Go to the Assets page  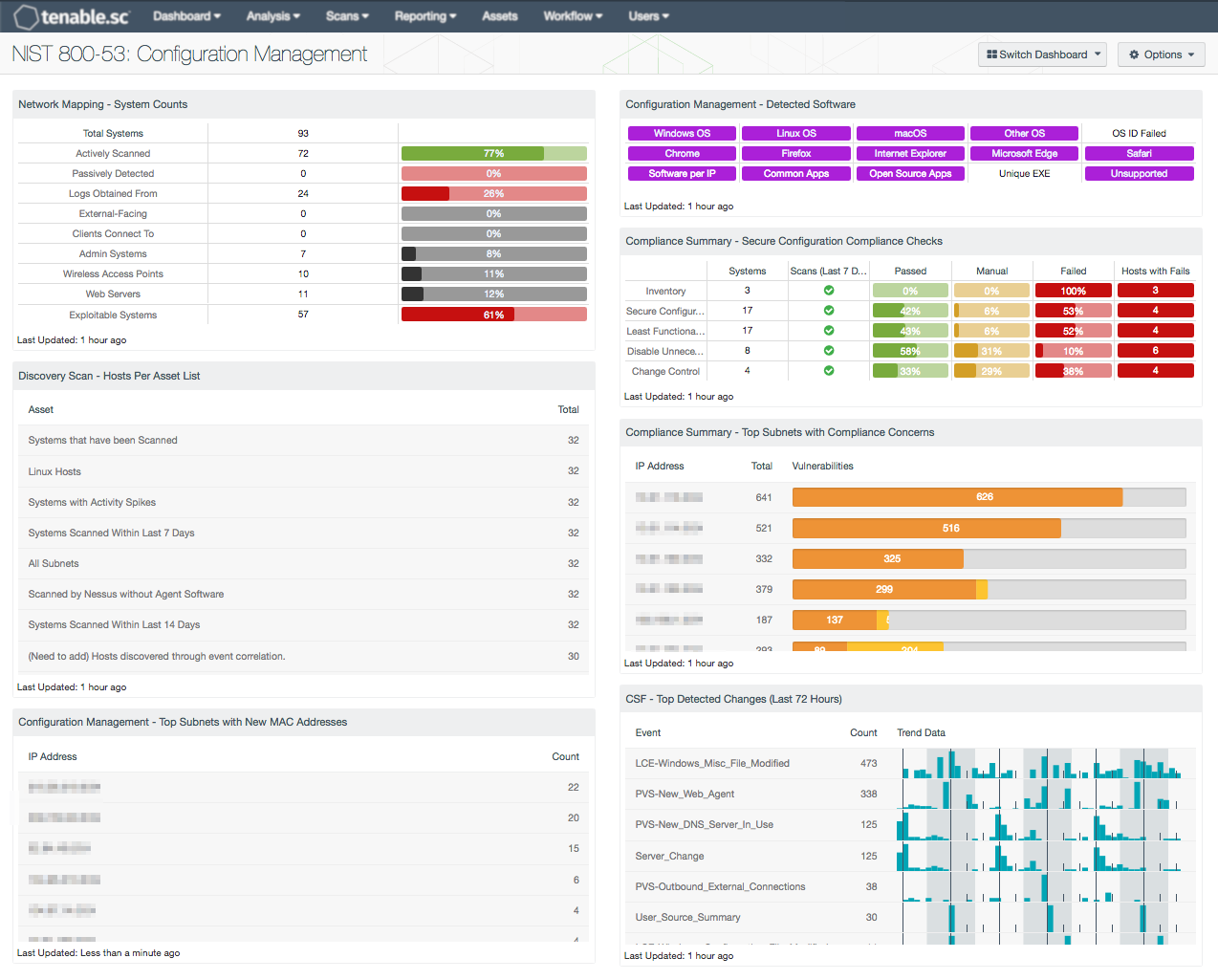point(500,16)
